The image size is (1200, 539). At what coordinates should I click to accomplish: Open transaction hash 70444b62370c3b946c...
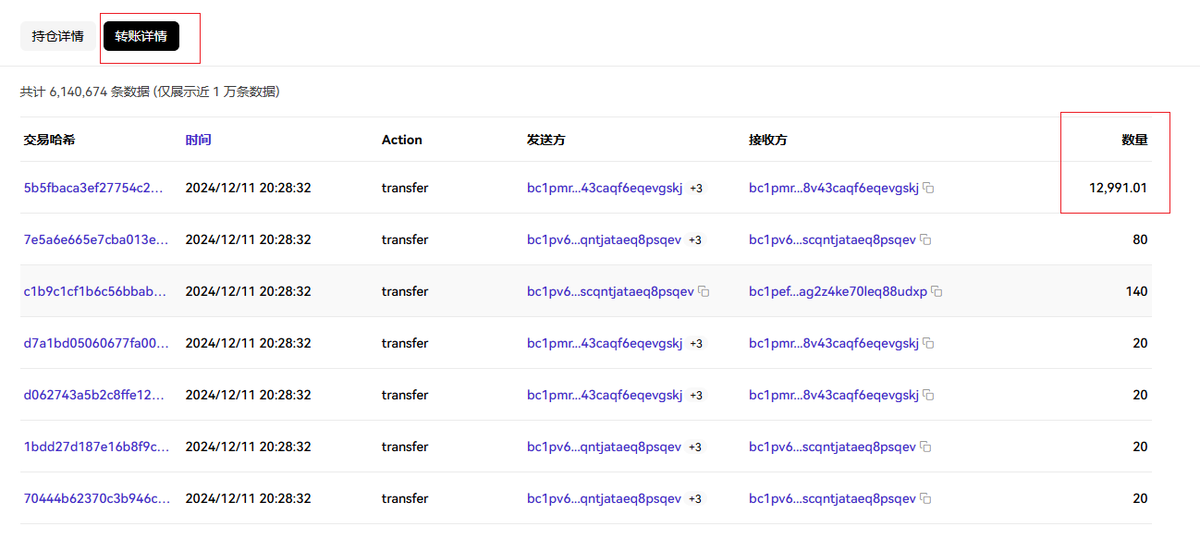[x=96, y=499]
